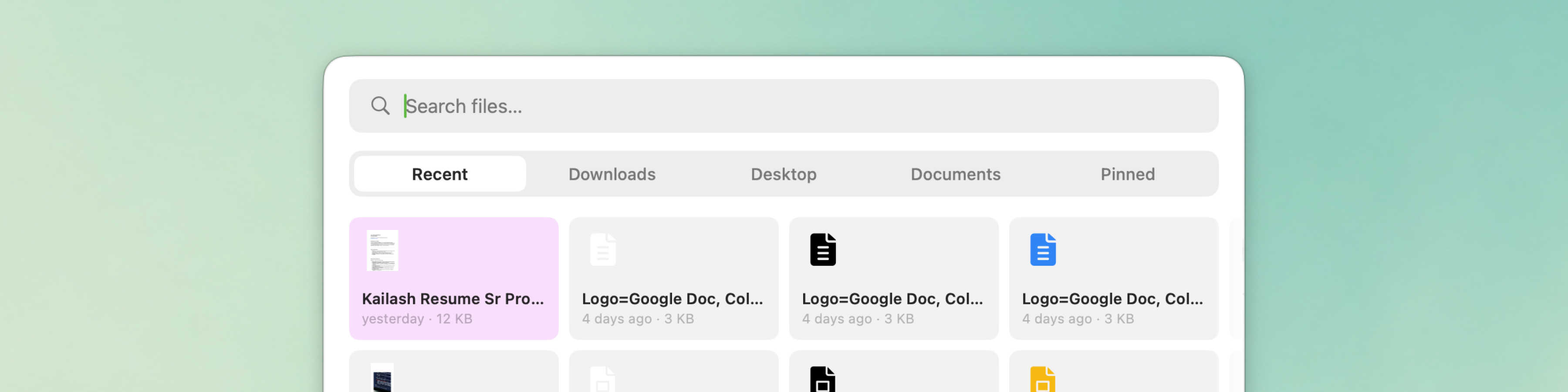This screenshot has width=1568, height=392.
Task: Click the white Google Doc logo icon
Action: pos(603,250)
